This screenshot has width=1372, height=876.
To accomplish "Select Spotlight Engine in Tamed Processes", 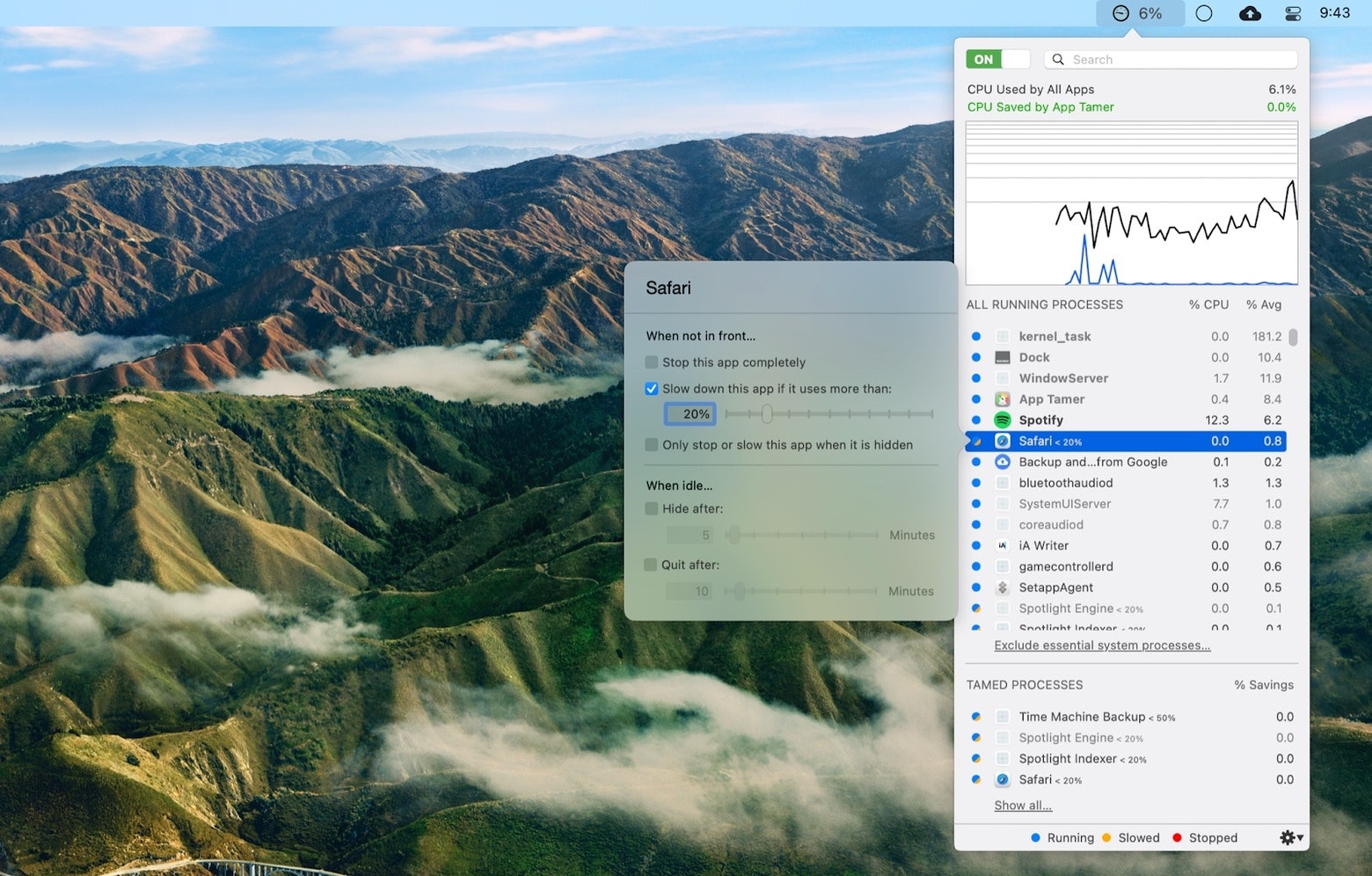I will [1131, 738].
